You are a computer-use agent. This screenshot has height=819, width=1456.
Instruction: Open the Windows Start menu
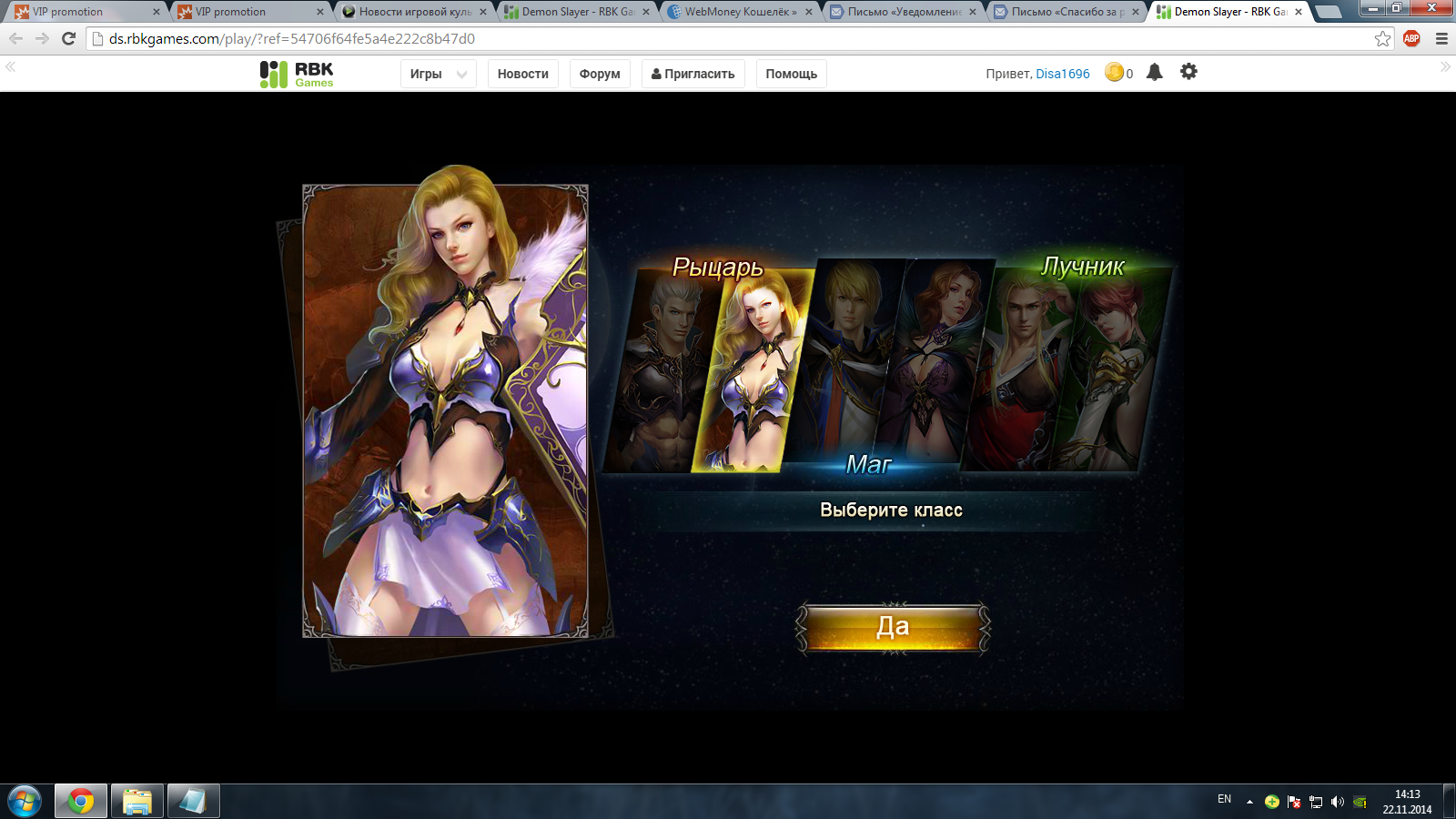(25, 802)
